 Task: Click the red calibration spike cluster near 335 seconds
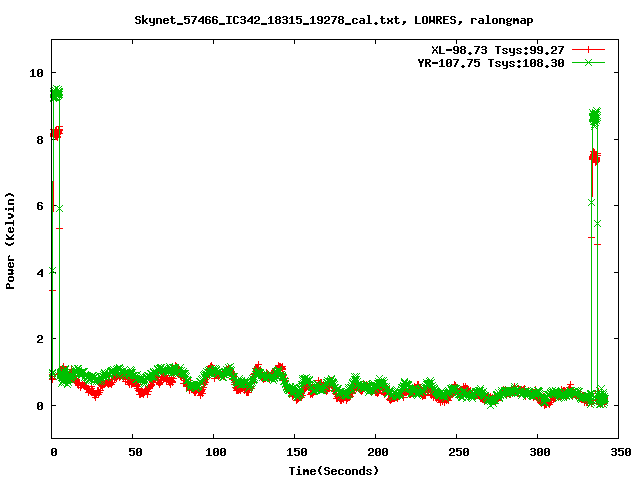click(595, 157)
